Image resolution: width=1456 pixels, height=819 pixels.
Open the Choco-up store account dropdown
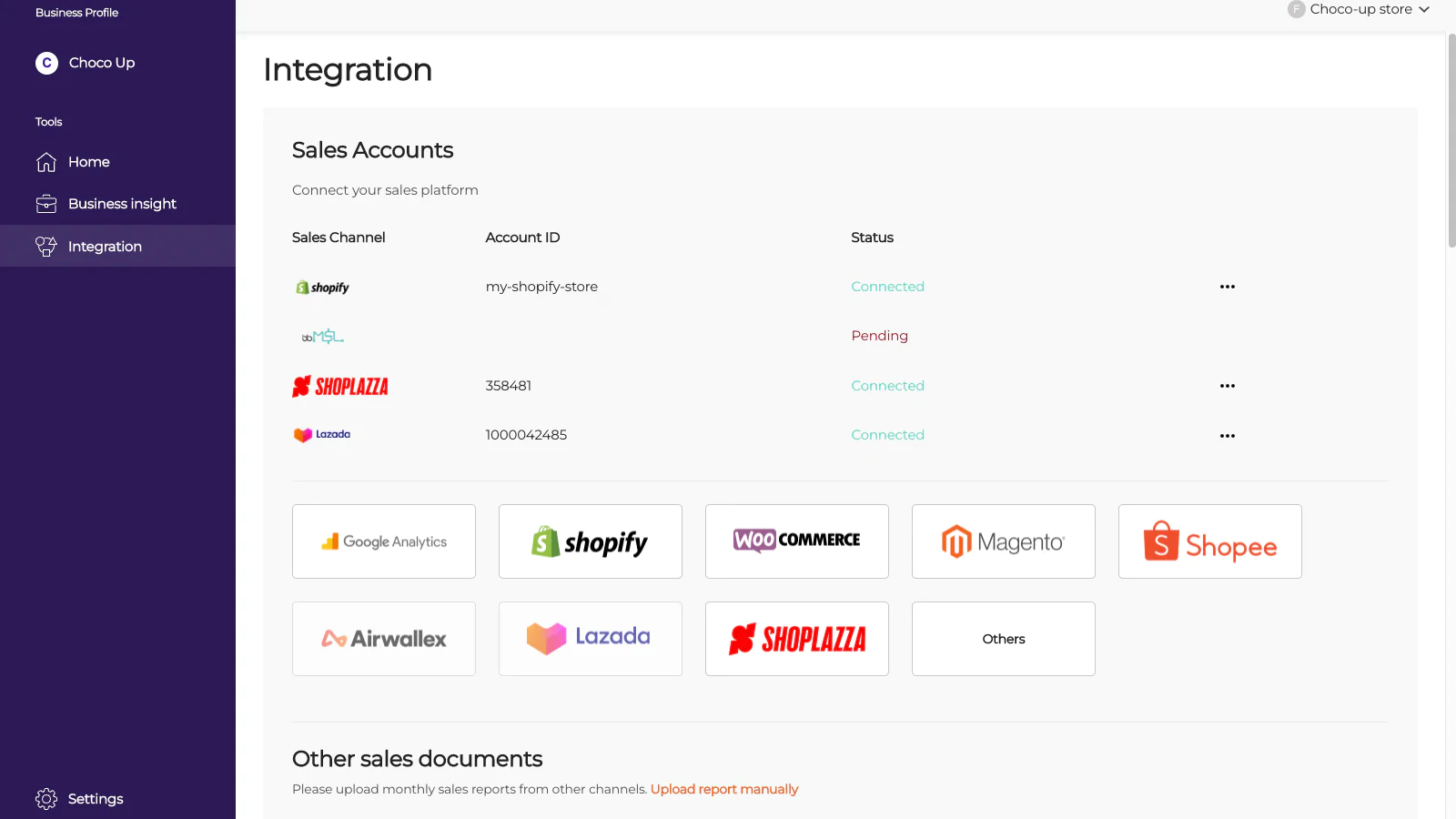(1358, 9)
